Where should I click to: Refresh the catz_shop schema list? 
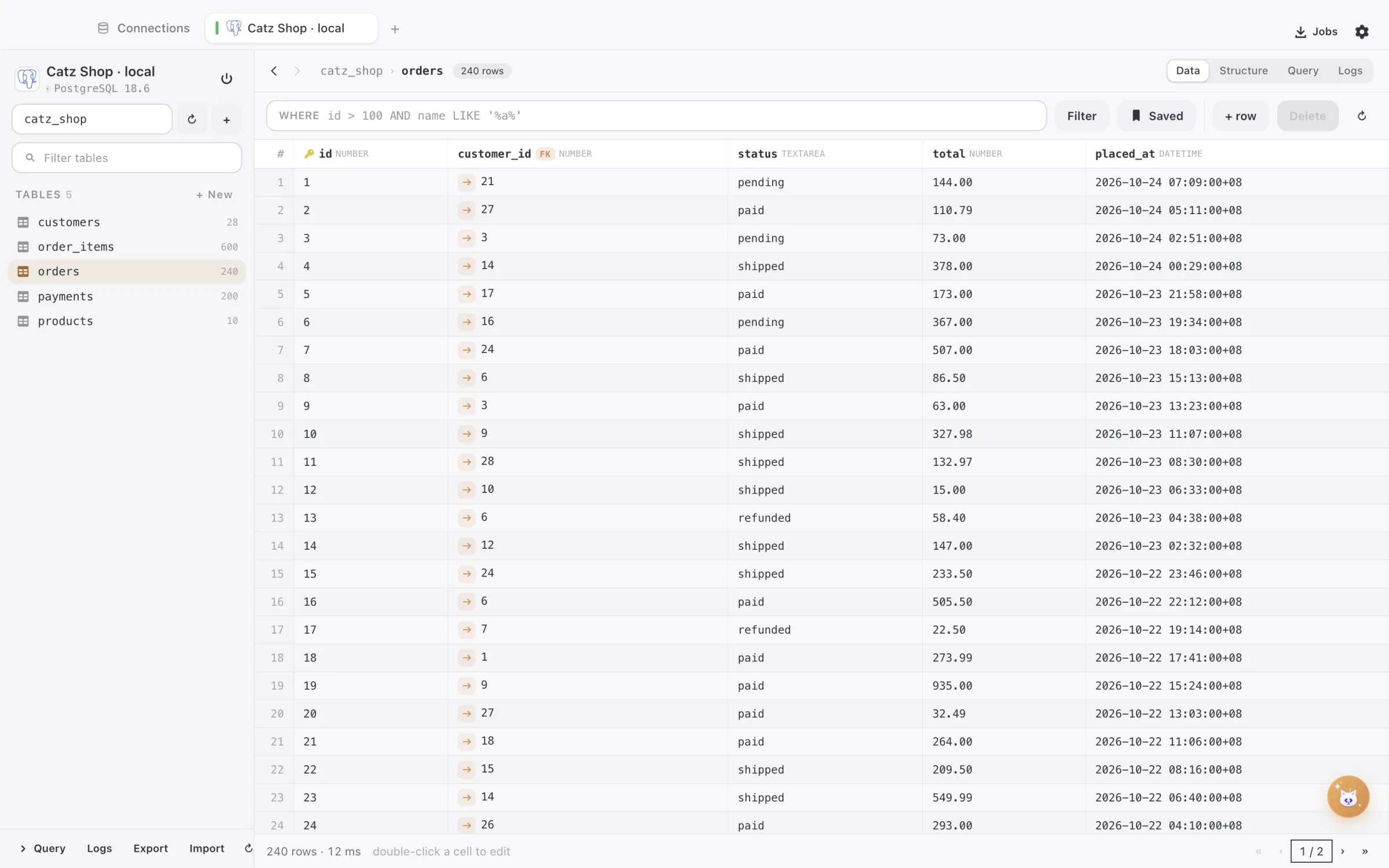(x=192, y=119)
